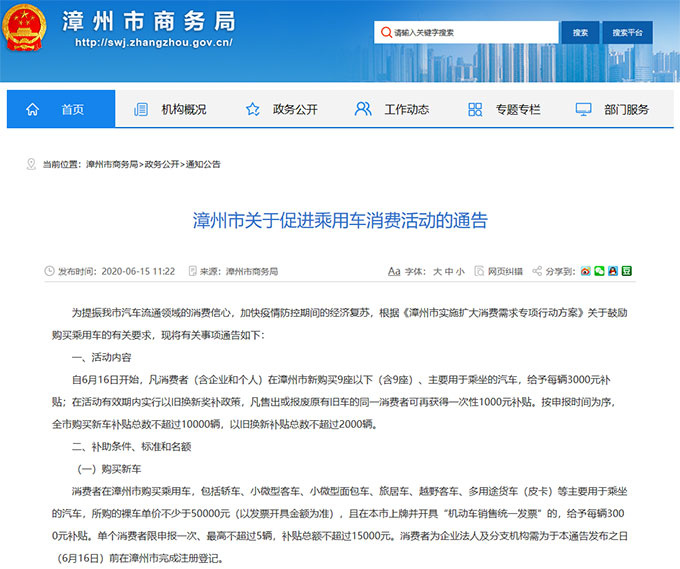Click the 搜索 button
Viewport: 680px width, 569px height.
580,33
